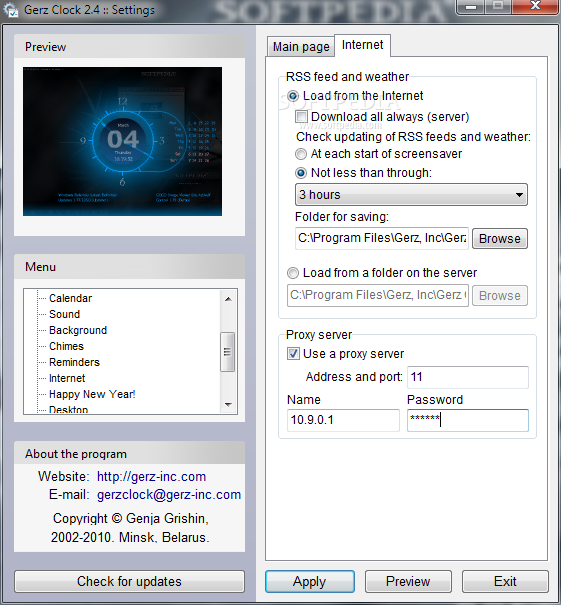Select Not less than through option
Screen dimensions: 561x605
click(301, 173)
